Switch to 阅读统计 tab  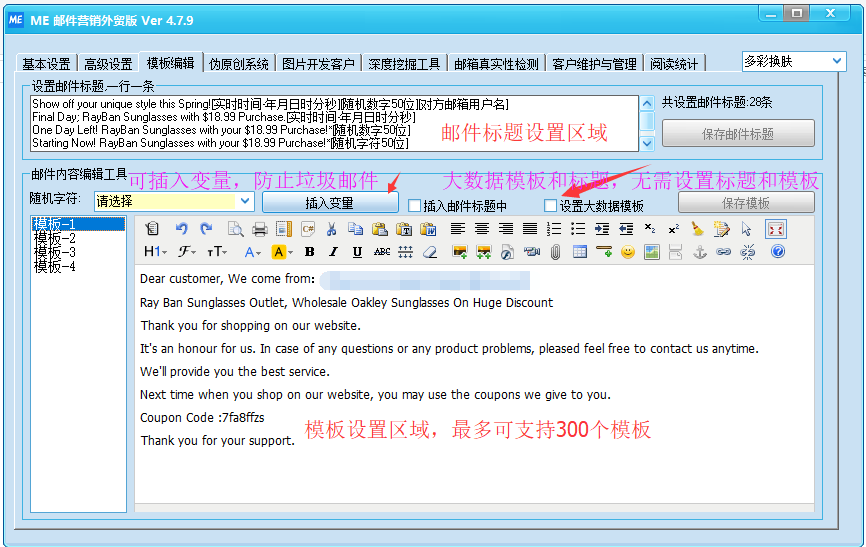[674, 64]
